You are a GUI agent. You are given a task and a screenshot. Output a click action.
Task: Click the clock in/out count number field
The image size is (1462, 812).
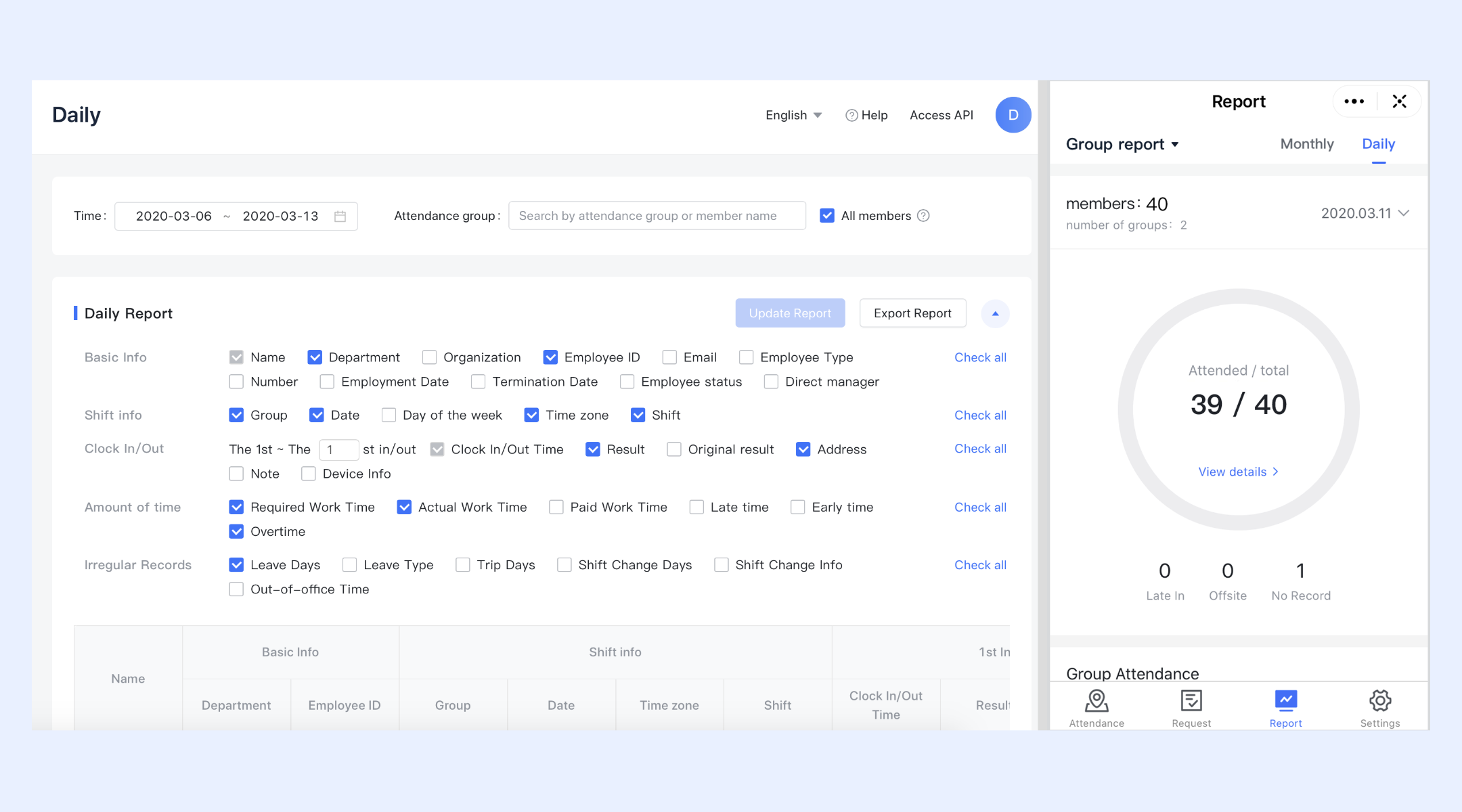click(338, 449)
